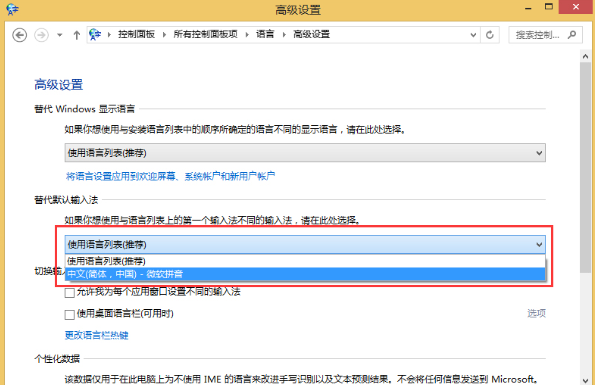Go back with the back arrow button
Image resolution: width=595 pixels, height=385 pixels.
click(x=19, y=35)
